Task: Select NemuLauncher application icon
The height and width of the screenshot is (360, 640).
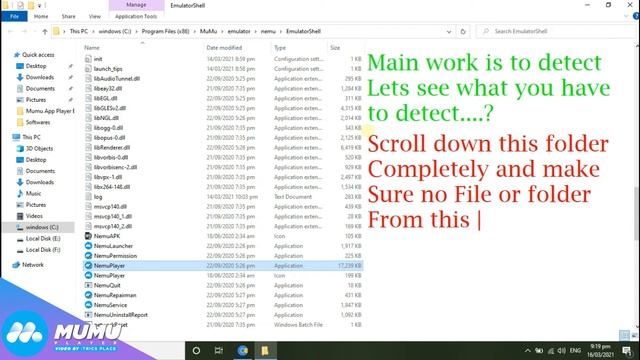Action: coord(88,246)
